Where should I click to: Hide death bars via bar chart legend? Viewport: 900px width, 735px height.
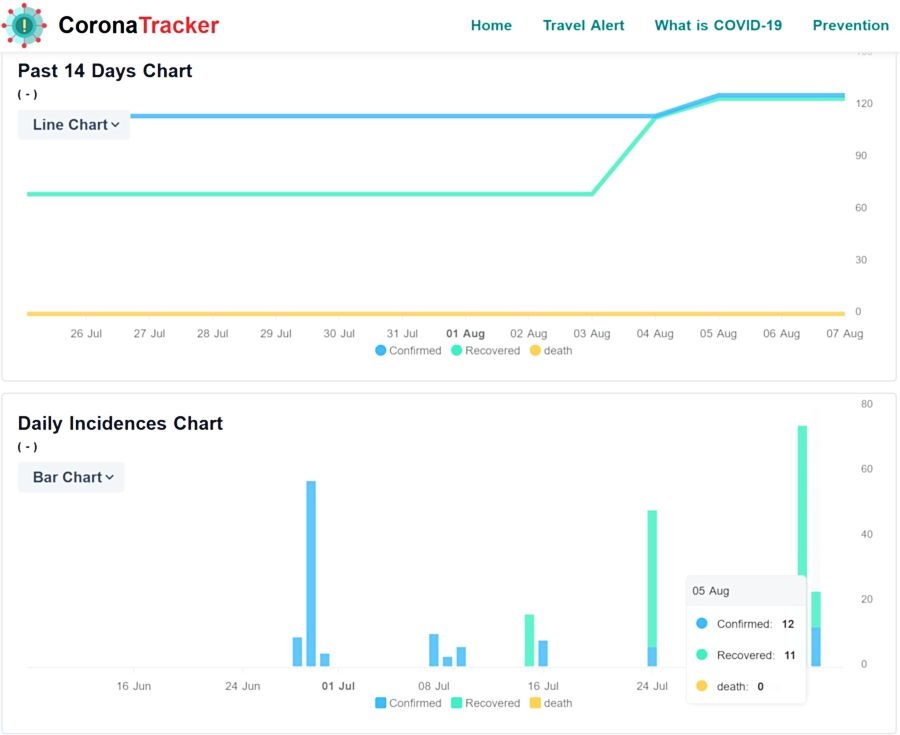(x=551, y=703)
